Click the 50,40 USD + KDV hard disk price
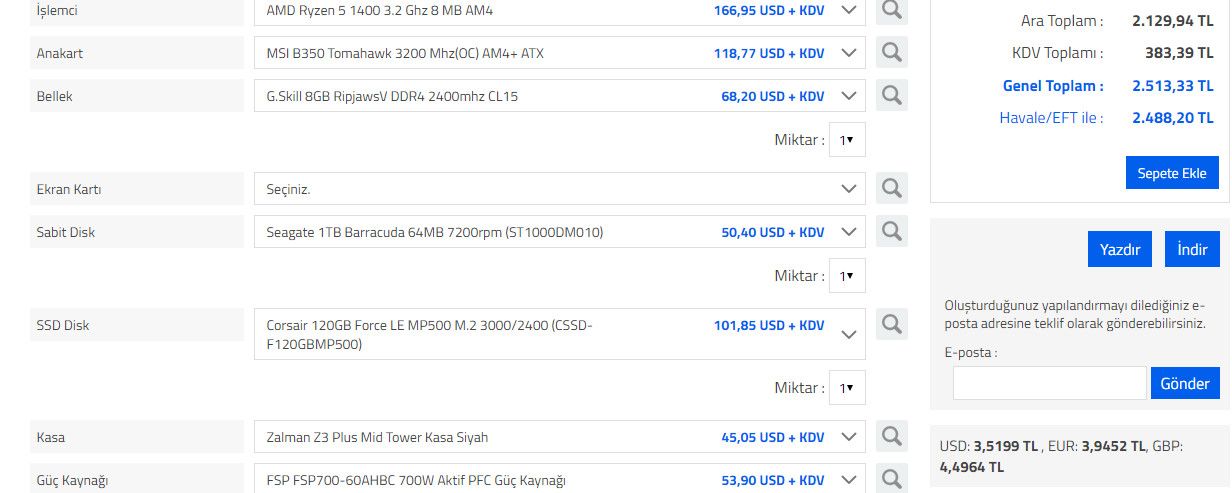The height and width of the screenshot is (493, 1232). (773, 233)
